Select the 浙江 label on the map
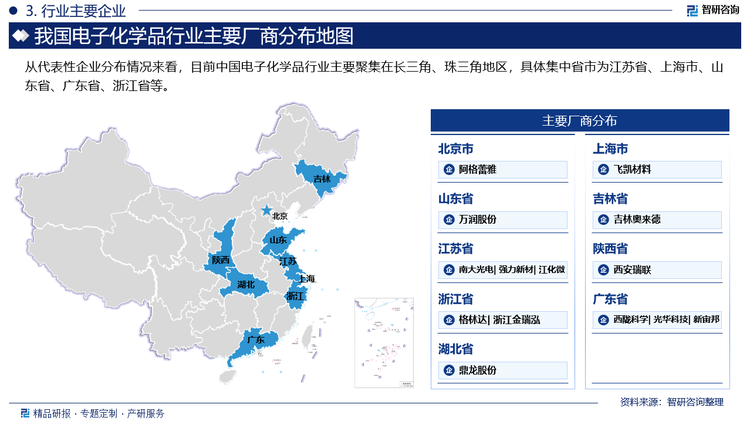The image size is (750, 421). 295,296
